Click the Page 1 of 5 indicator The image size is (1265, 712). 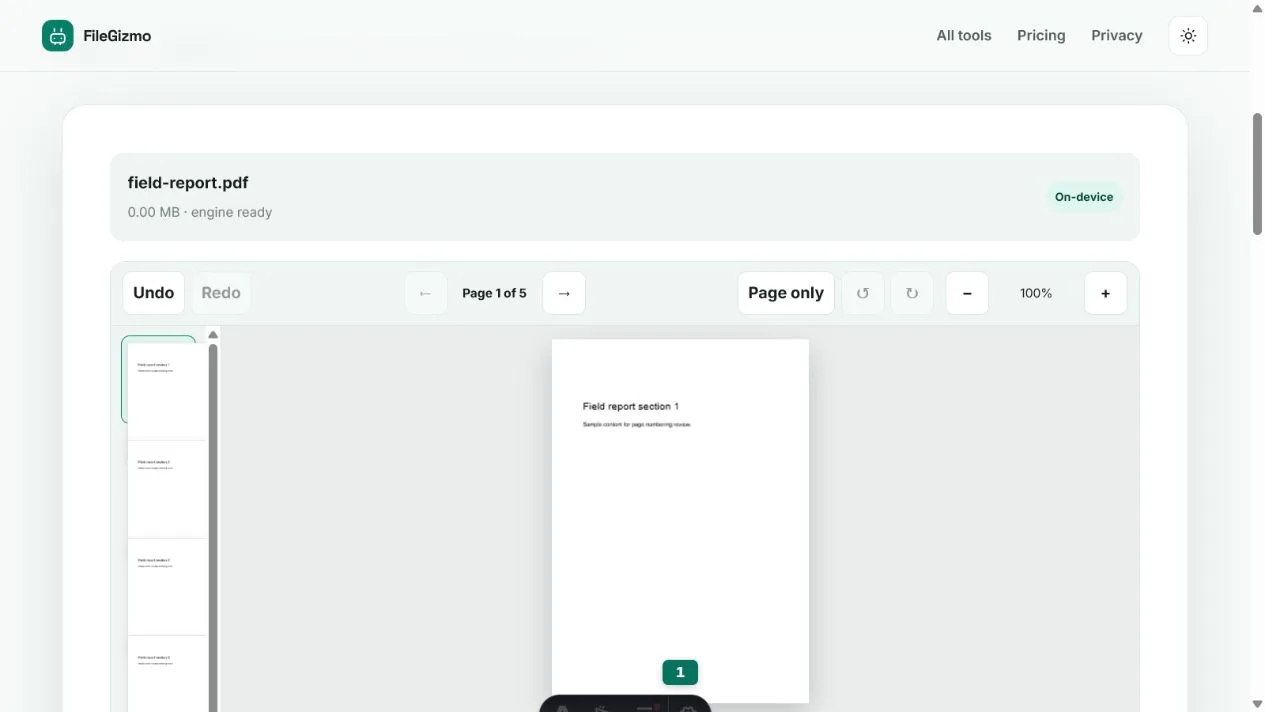pyautogui.click(x=494, y=293)
